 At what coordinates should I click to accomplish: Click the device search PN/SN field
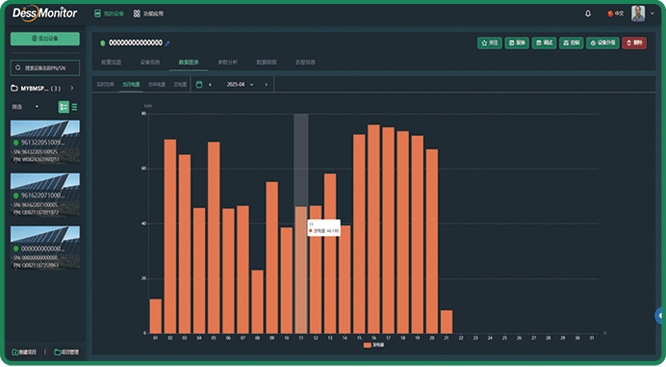(x=45, y=68)
